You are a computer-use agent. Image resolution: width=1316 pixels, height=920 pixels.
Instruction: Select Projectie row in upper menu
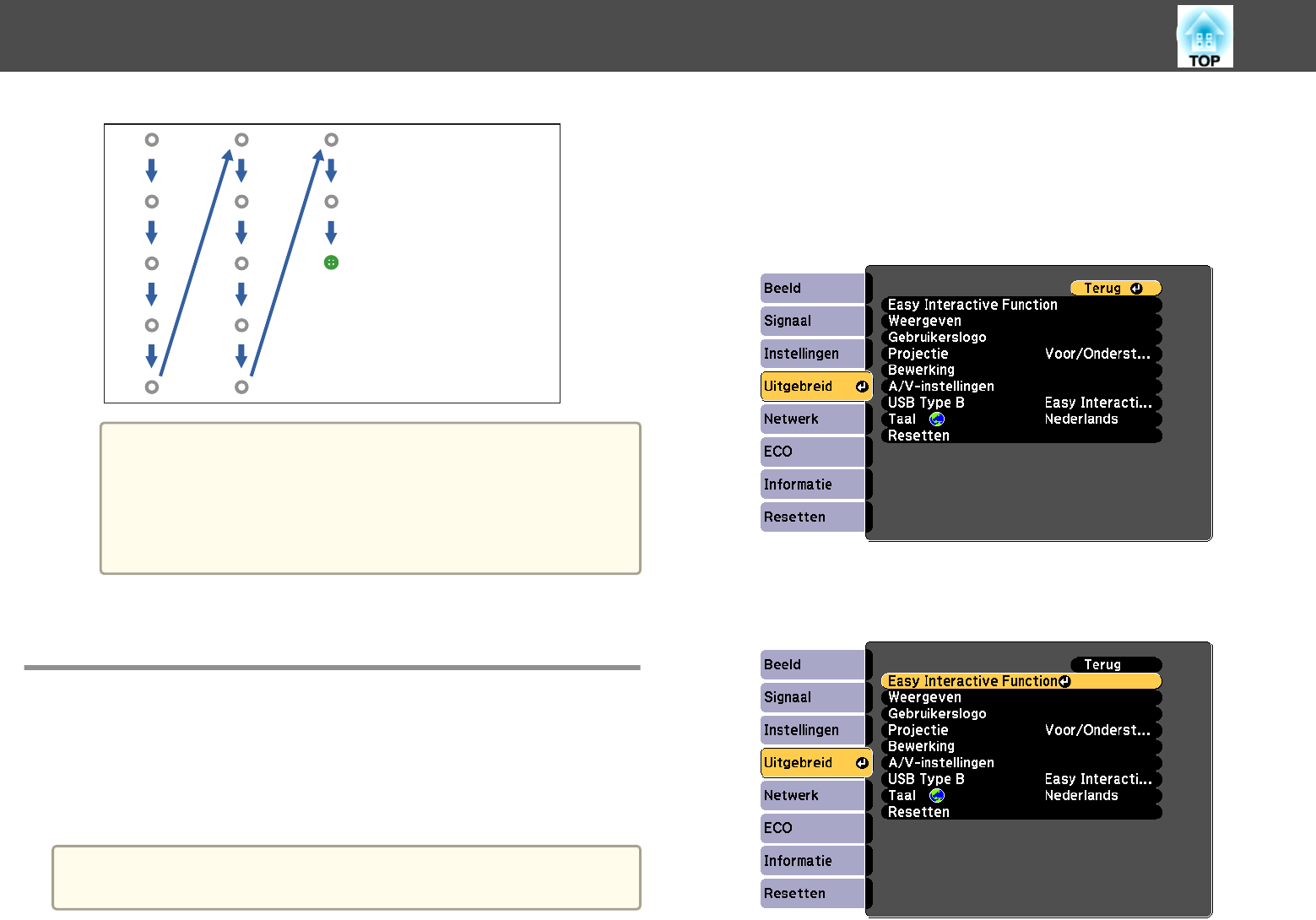click(x=1021, y=354)
